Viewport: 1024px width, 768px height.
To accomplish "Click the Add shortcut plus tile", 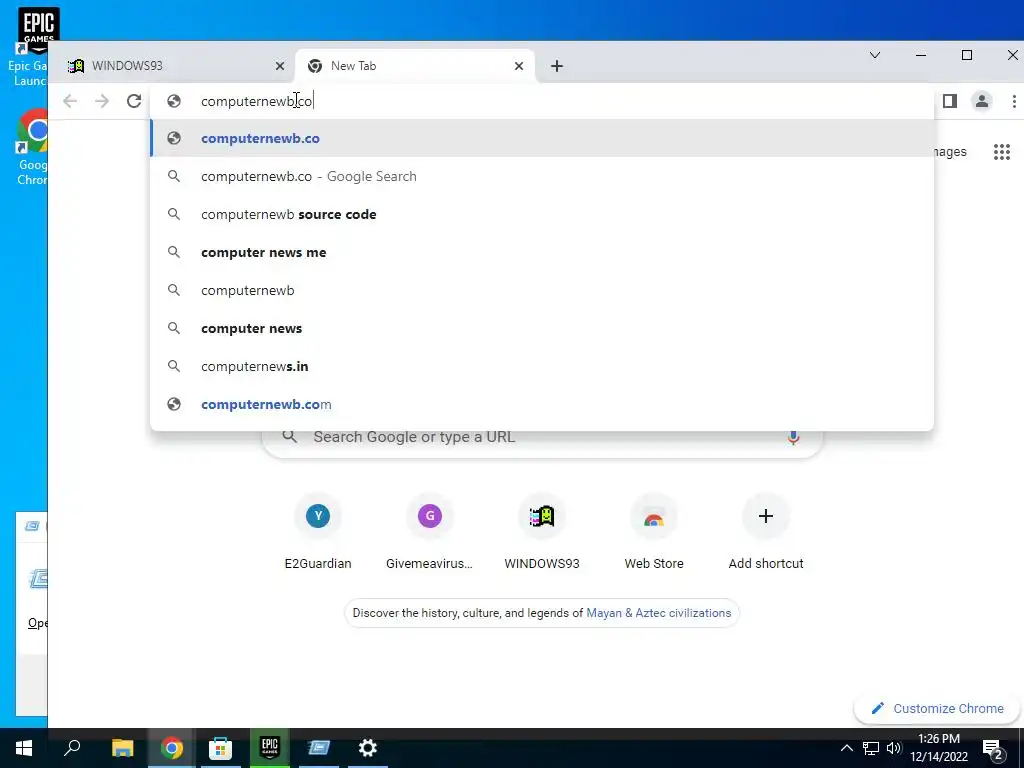I will tap(766, 533).
